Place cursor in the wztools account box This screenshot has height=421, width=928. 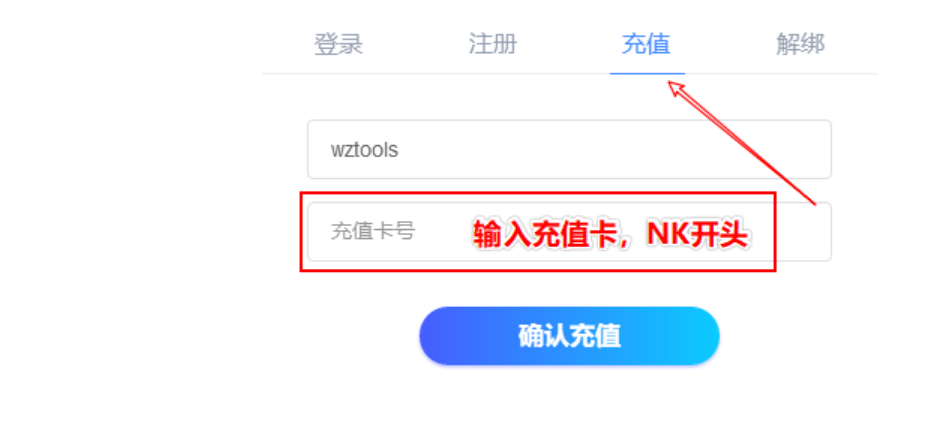click(x=569, y=149)
